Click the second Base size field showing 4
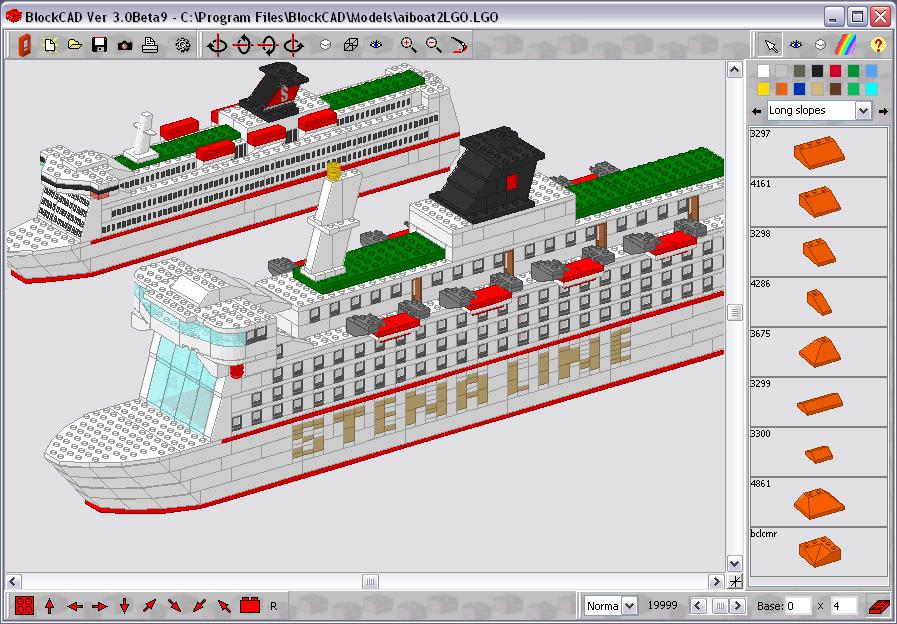Screen dimensions: 897x624 click(x=844, y=606)
